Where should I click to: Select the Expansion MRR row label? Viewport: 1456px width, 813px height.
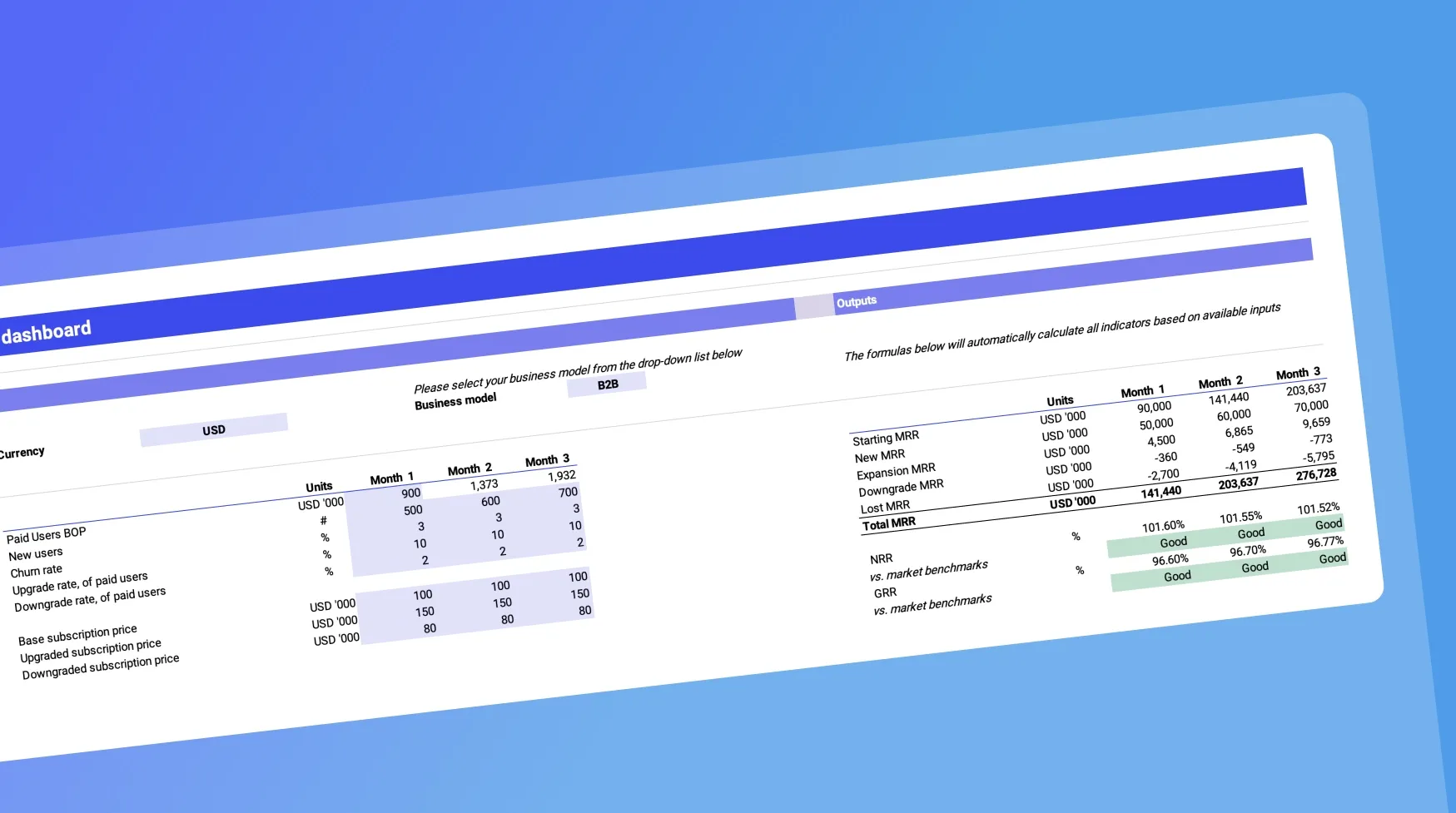896,471
